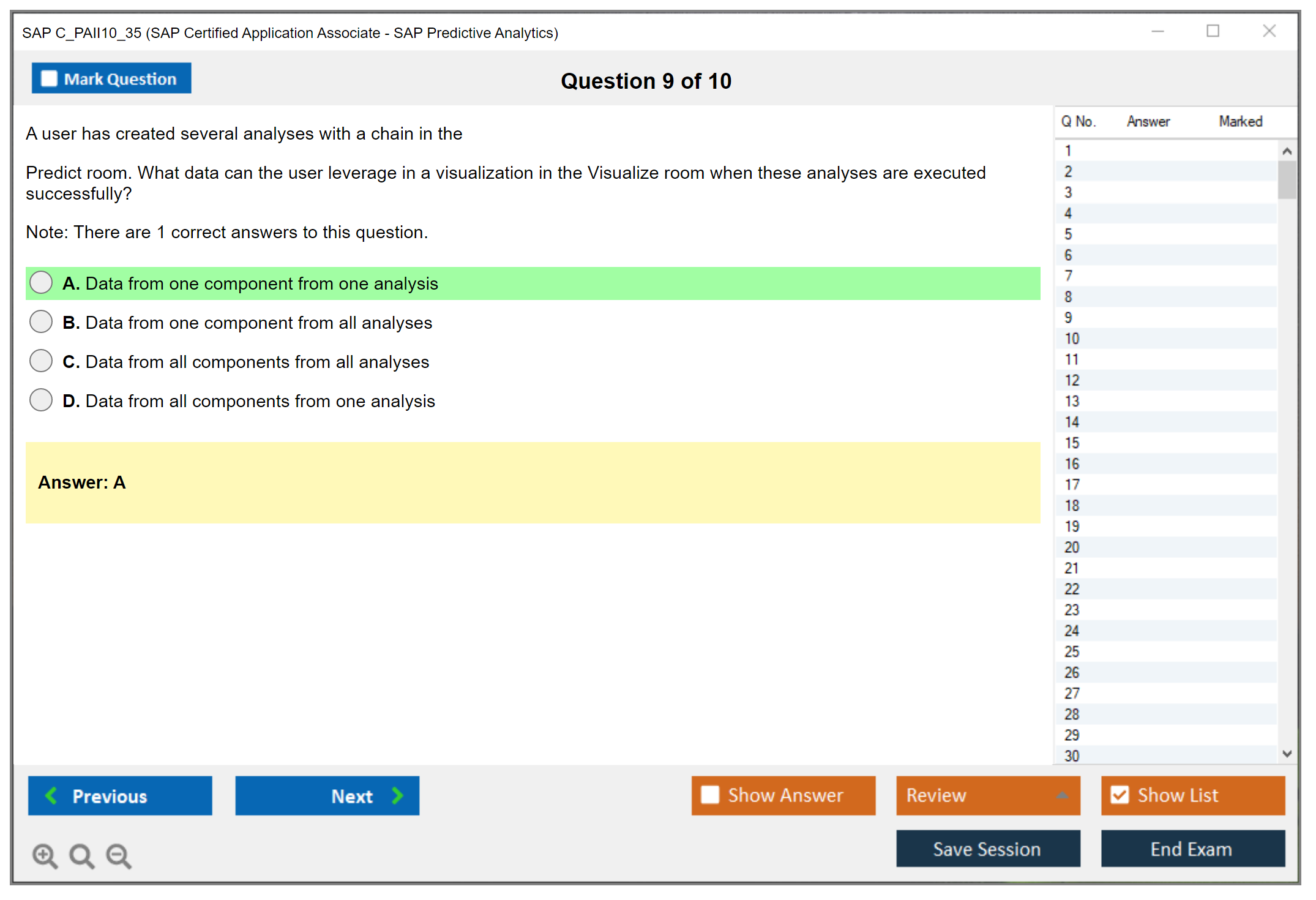Screen dimensions: 1316x900
Task: Select question 15 in the list
Action: [1072, 443]
